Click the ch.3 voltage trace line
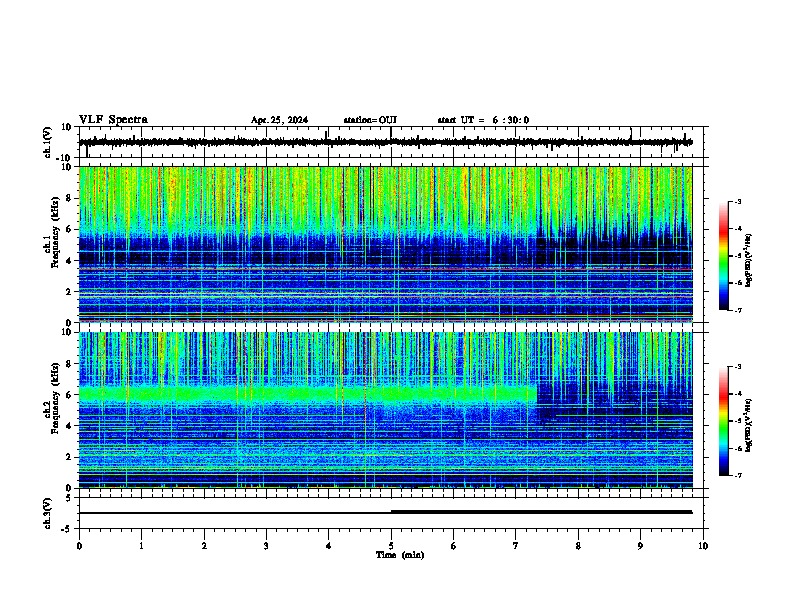 click(x=385, y=513)
